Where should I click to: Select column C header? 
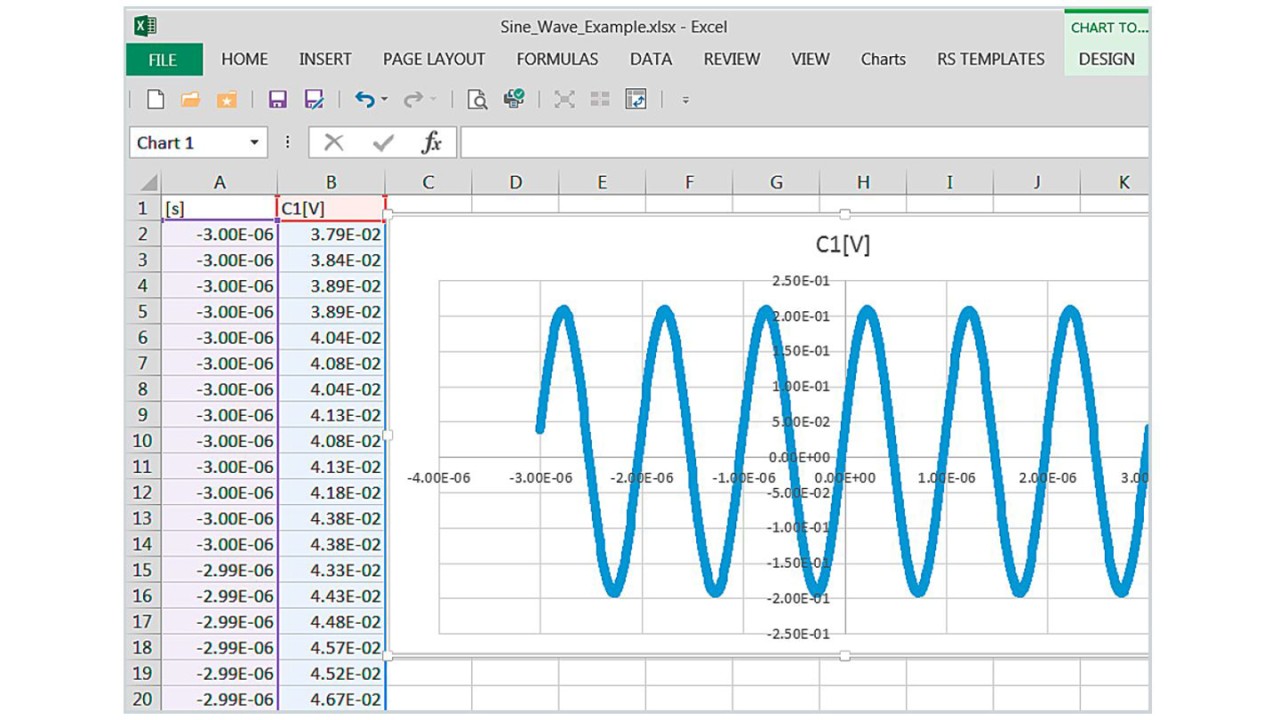pos(428,182)
